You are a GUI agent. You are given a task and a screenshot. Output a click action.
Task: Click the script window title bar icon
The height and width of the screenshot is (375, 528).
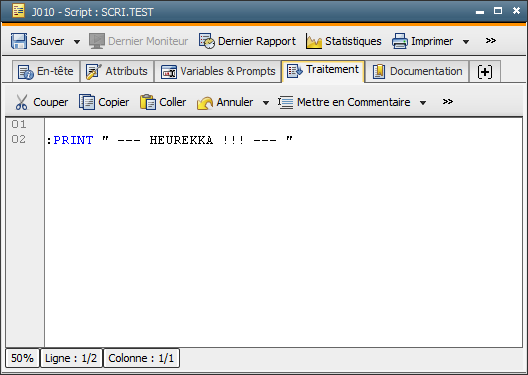point(19,11)
